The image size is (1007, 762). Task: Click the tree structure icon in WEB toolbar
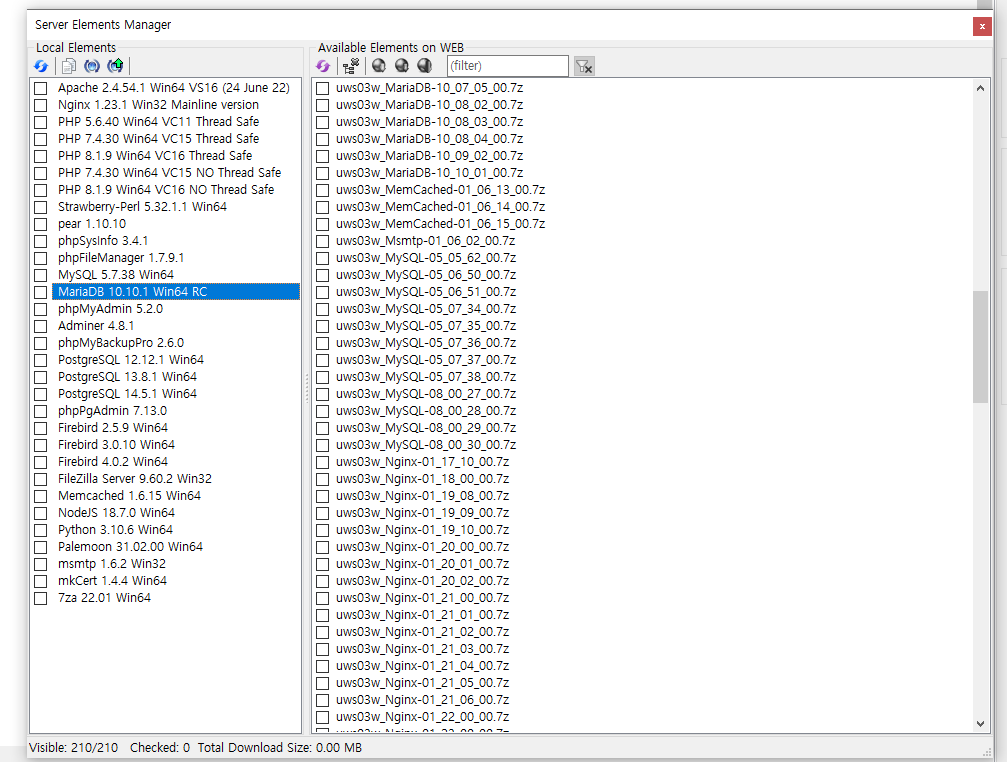(x=350, y=66)
